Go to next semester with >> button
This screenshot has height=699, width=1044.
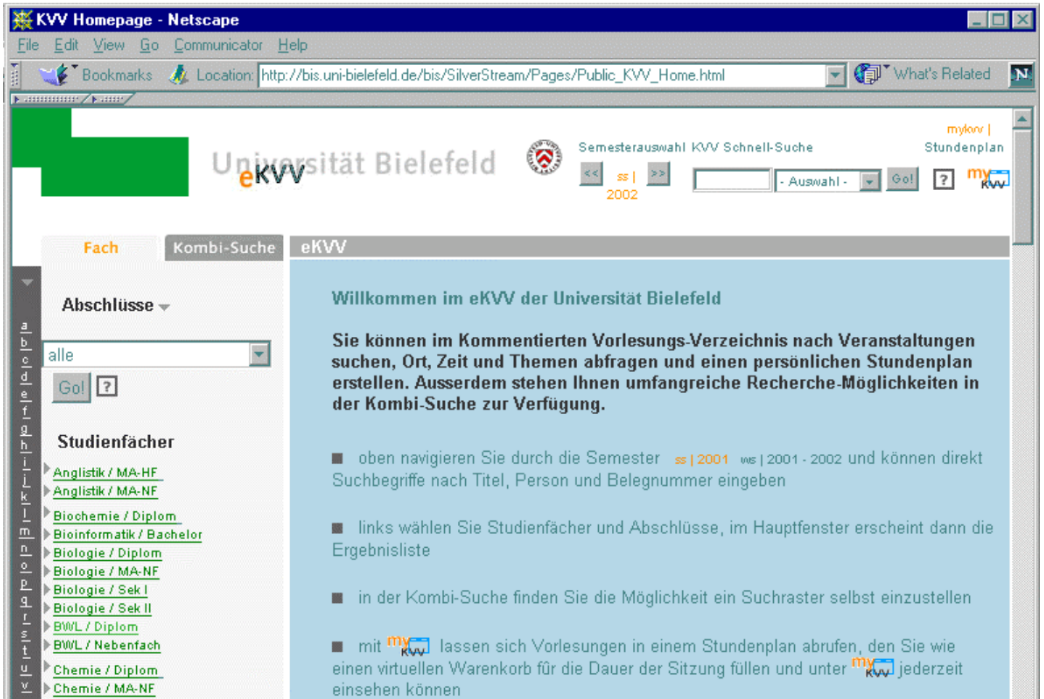658,175
